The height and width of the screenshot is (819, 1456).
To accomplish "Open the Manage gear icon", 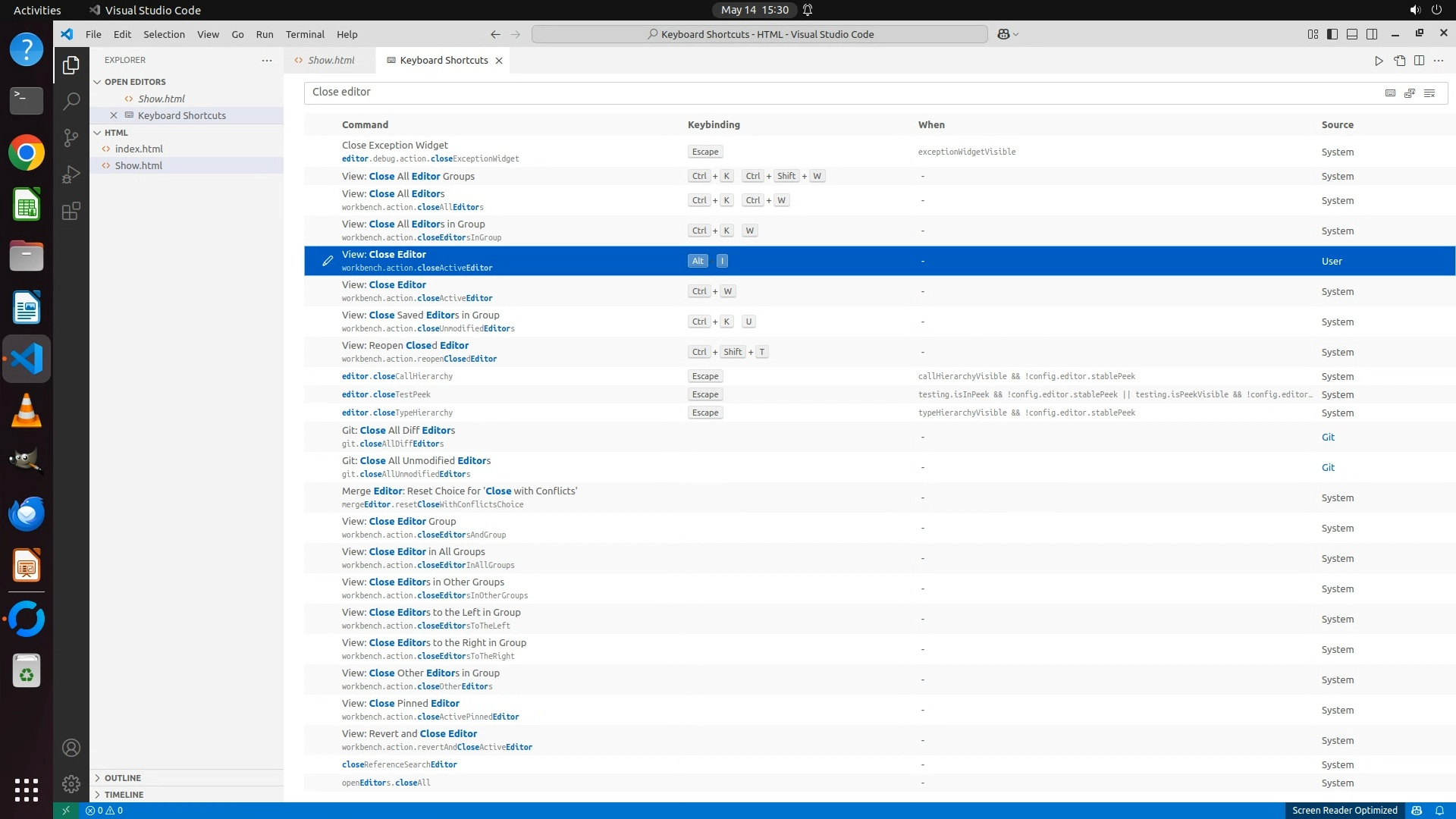I will coord(71,784).
